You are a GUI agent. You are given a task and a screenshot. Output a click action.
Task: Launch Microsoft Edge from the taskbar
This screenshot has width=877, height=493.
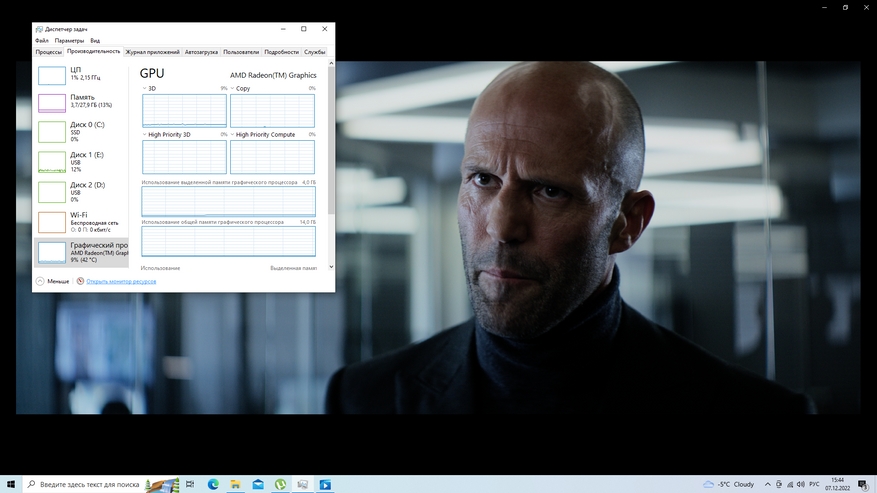click(x=213, y=484)
